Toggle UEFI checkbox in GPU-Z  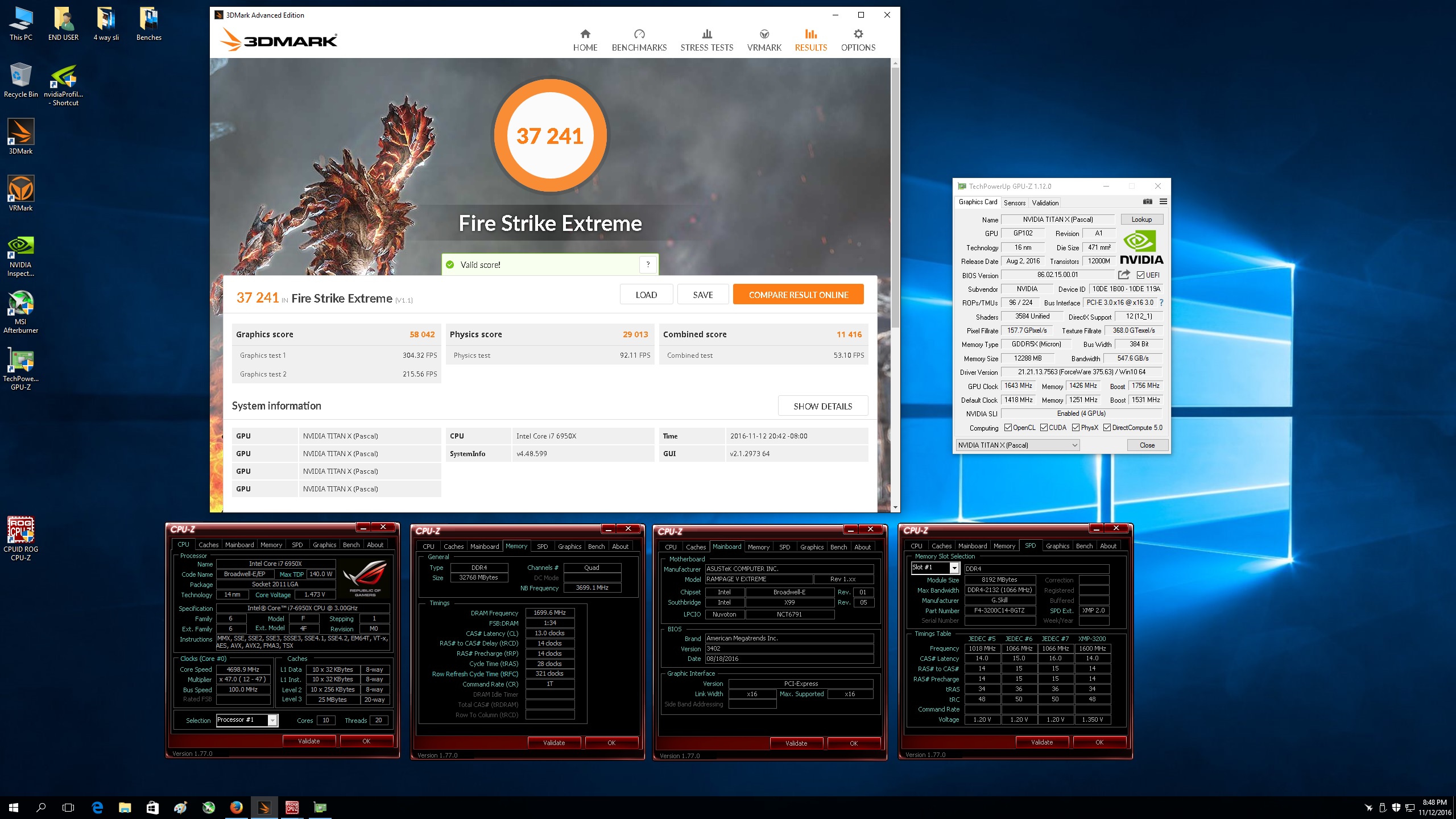(1141, 275)
